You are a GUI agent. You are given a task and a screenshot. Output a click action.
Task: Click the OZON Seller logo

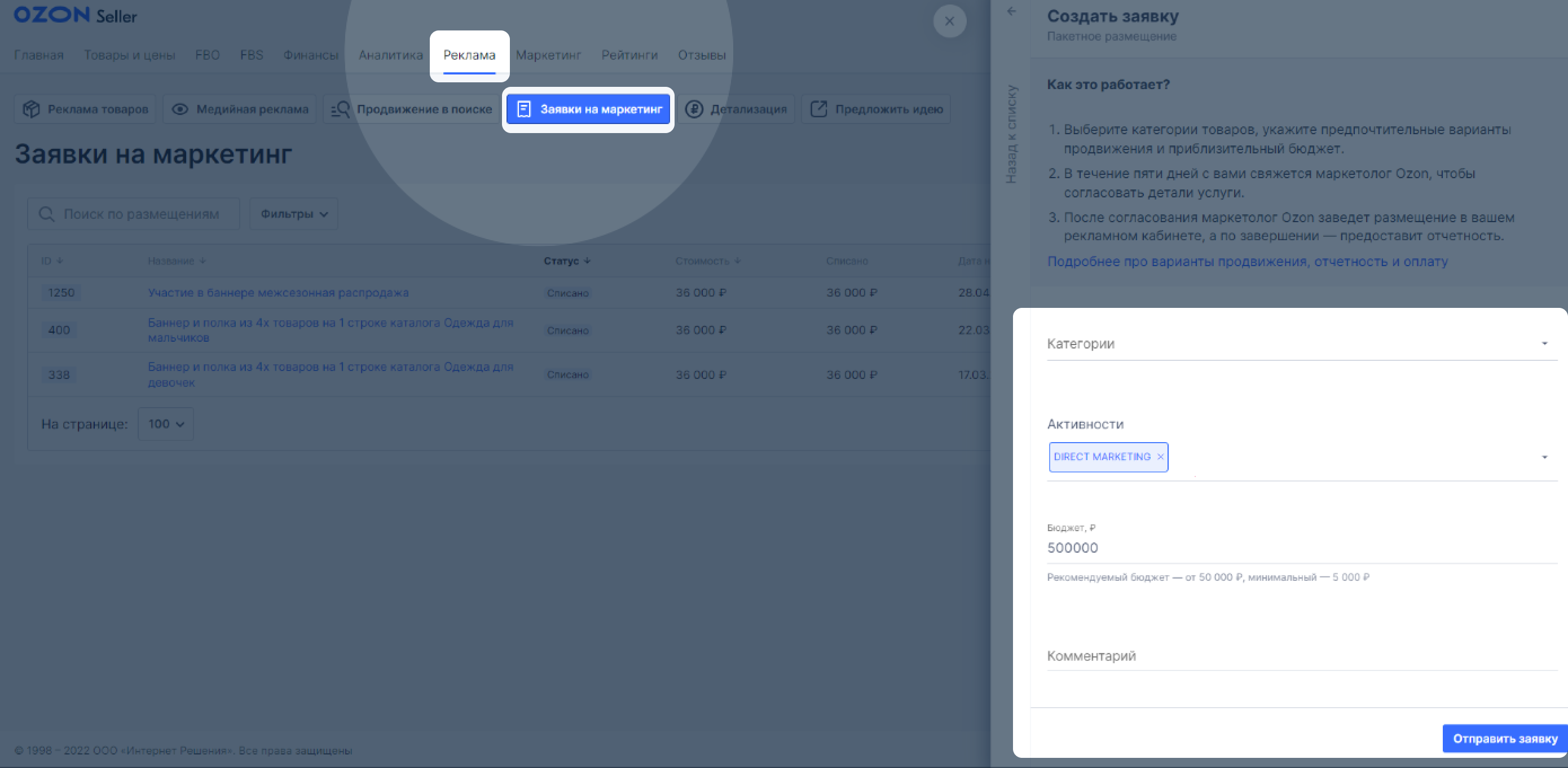76,15
